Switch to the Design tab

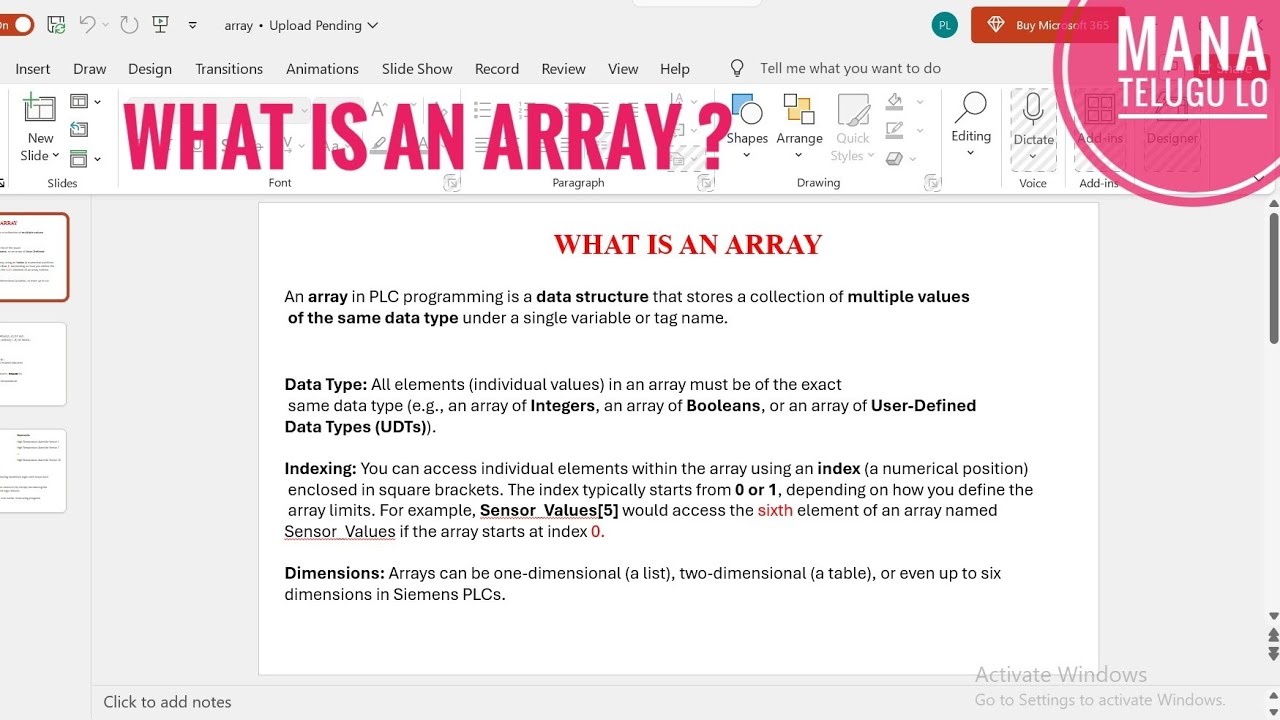pyautogui.click(x=150, y=69)
